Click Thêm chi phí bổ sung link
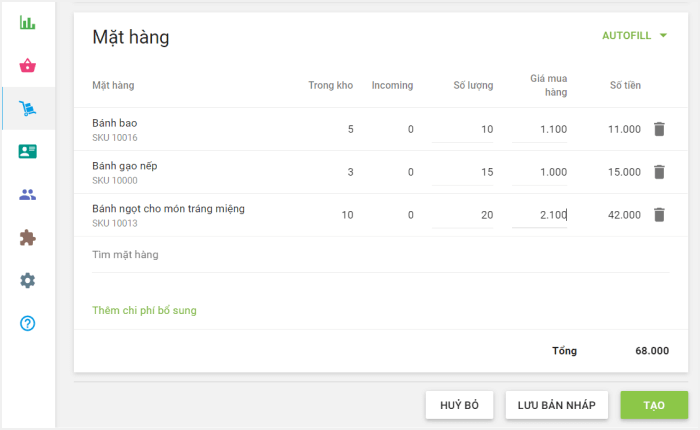The image size is (700, 430). click(x=144, y=310)
